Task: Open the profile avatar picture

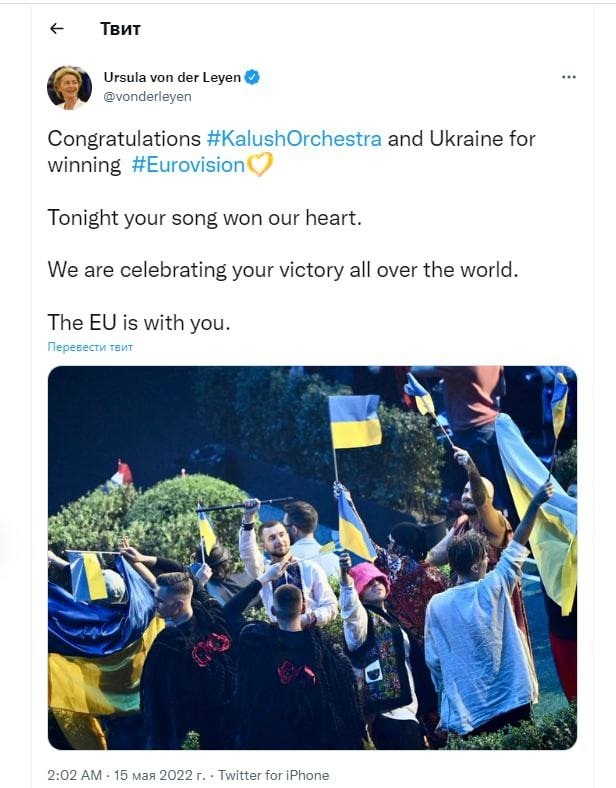Action: [x=69, y=87]
